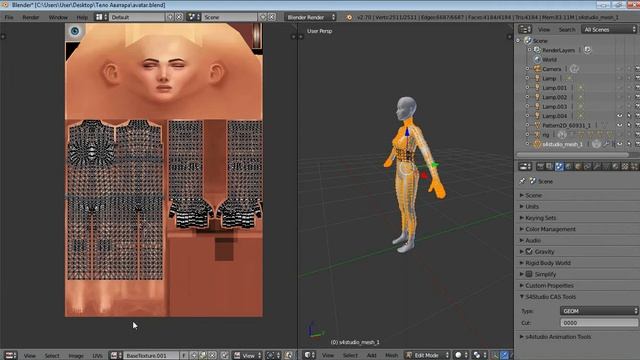Toggle the Simplify checkbox
The image size is (640, 360).
coord(529,274)
